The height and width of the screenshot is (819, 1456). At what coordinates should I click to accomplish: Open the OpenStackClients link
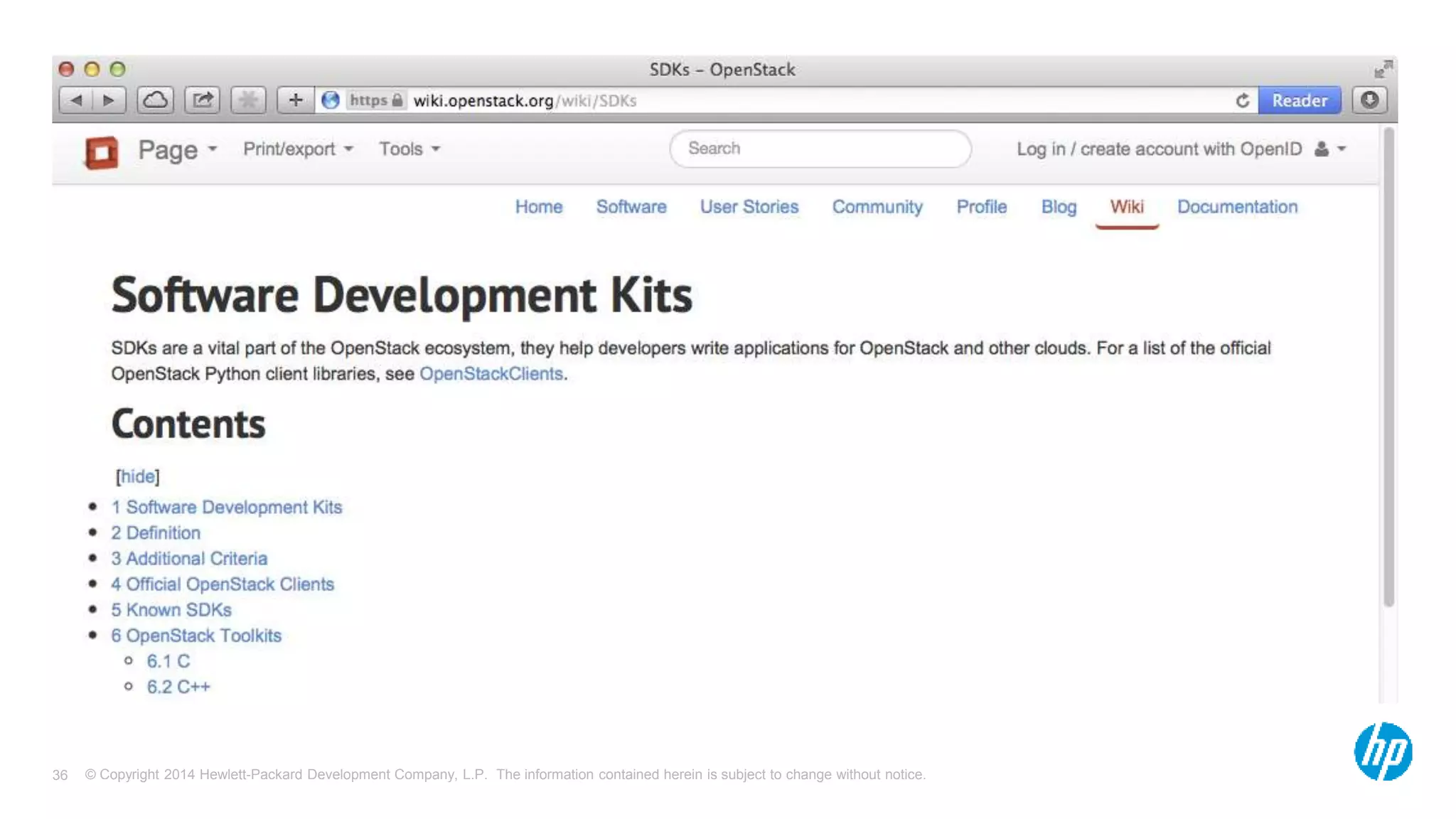point(491,374)
